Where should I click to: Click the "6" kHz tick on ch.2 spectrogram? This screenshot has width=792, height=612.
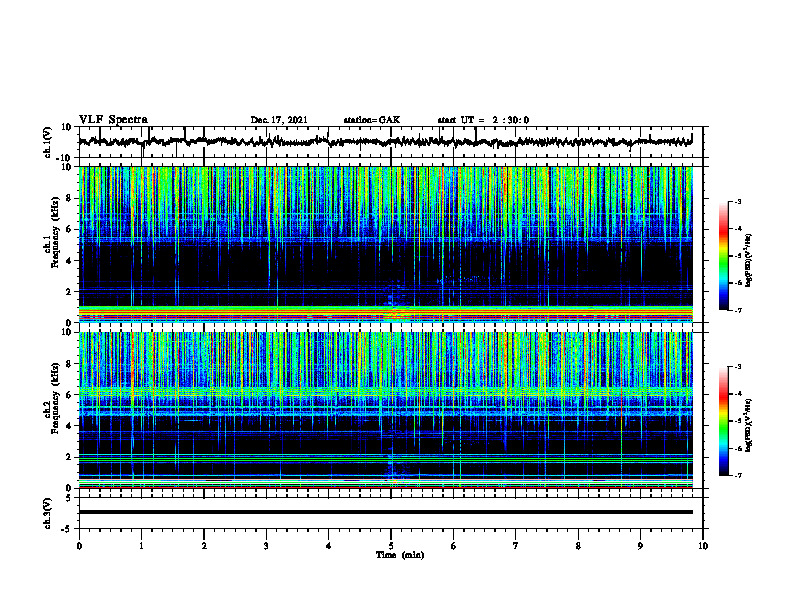[70, 395]
